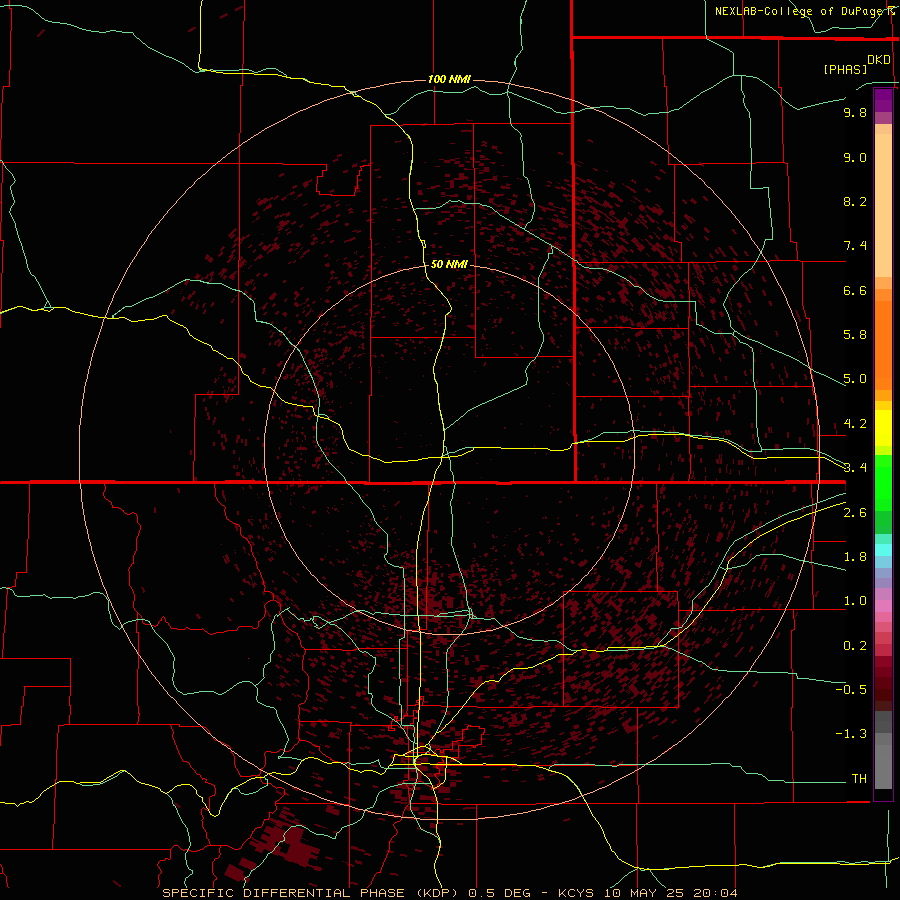Click the 2.6 scale value
Screen dimensions: 900x900
coord(855,513)
